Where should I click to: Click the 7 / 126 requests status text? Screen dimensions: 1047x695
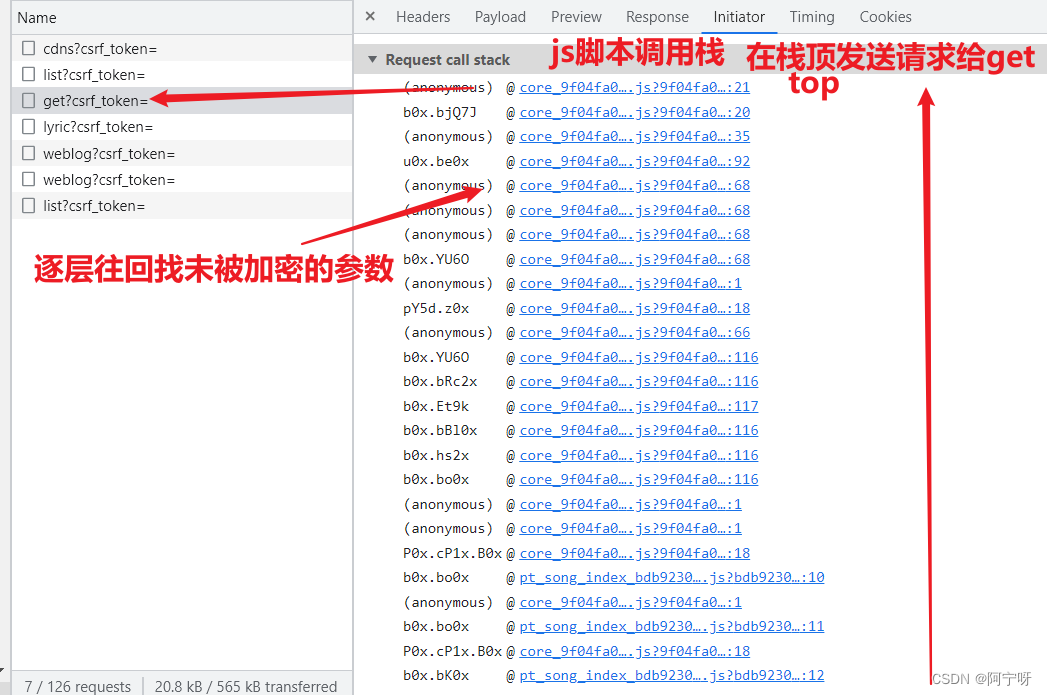point(75,686)
